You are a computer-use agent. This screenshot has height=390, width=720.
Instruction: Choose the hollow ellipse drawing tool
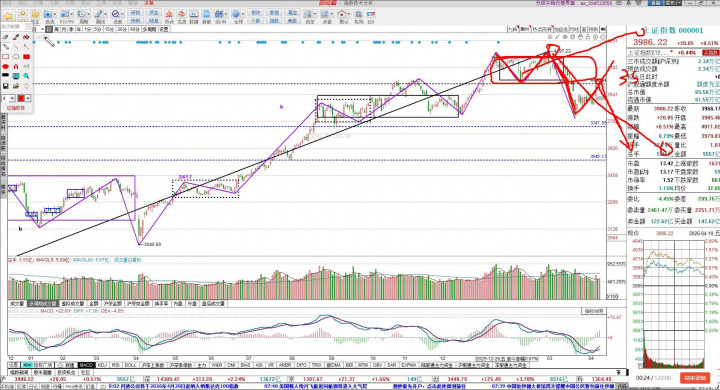16,57
